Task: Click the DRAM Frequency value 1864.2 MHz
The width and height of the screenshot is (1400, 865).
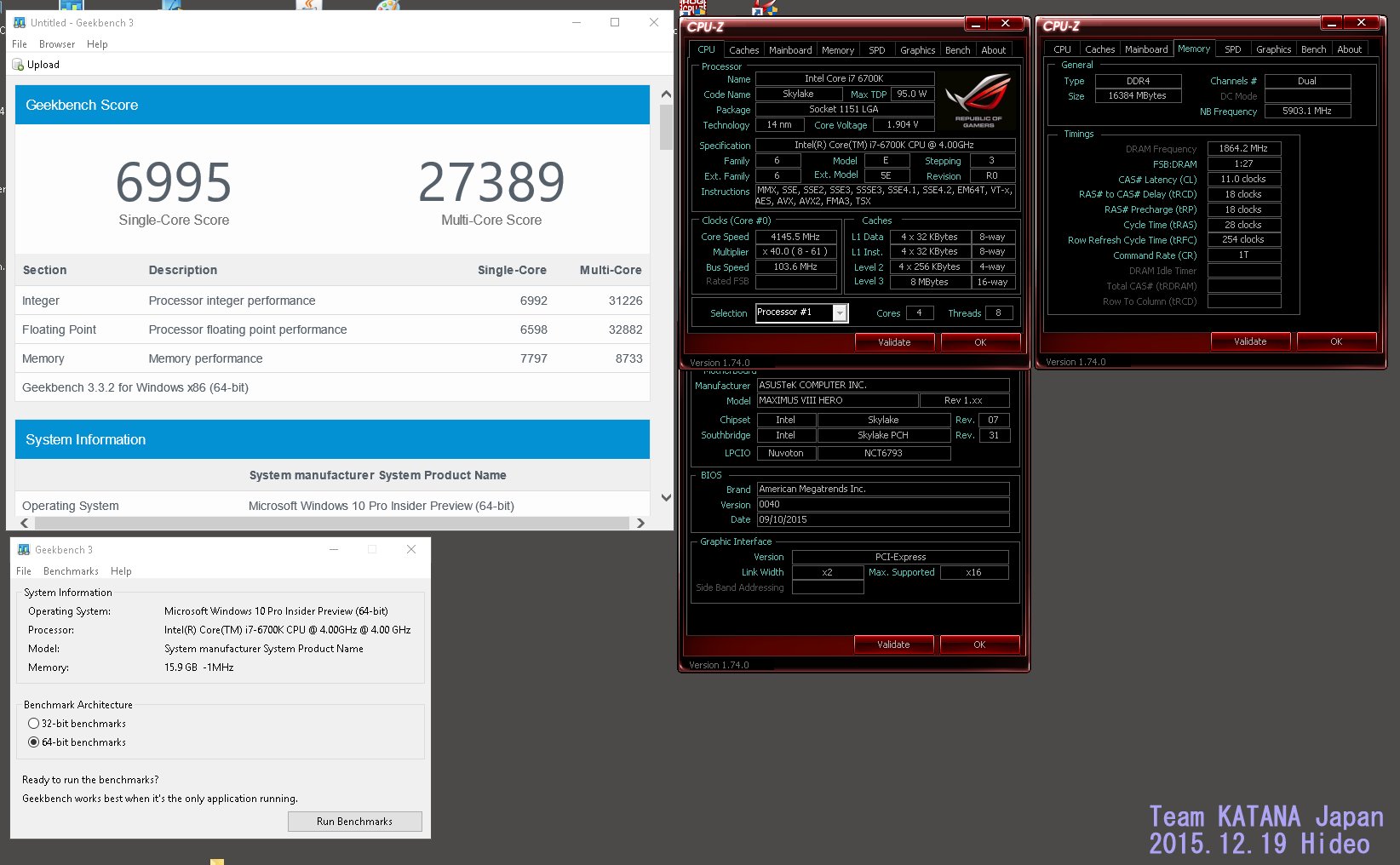Action: coord(1243,148)
